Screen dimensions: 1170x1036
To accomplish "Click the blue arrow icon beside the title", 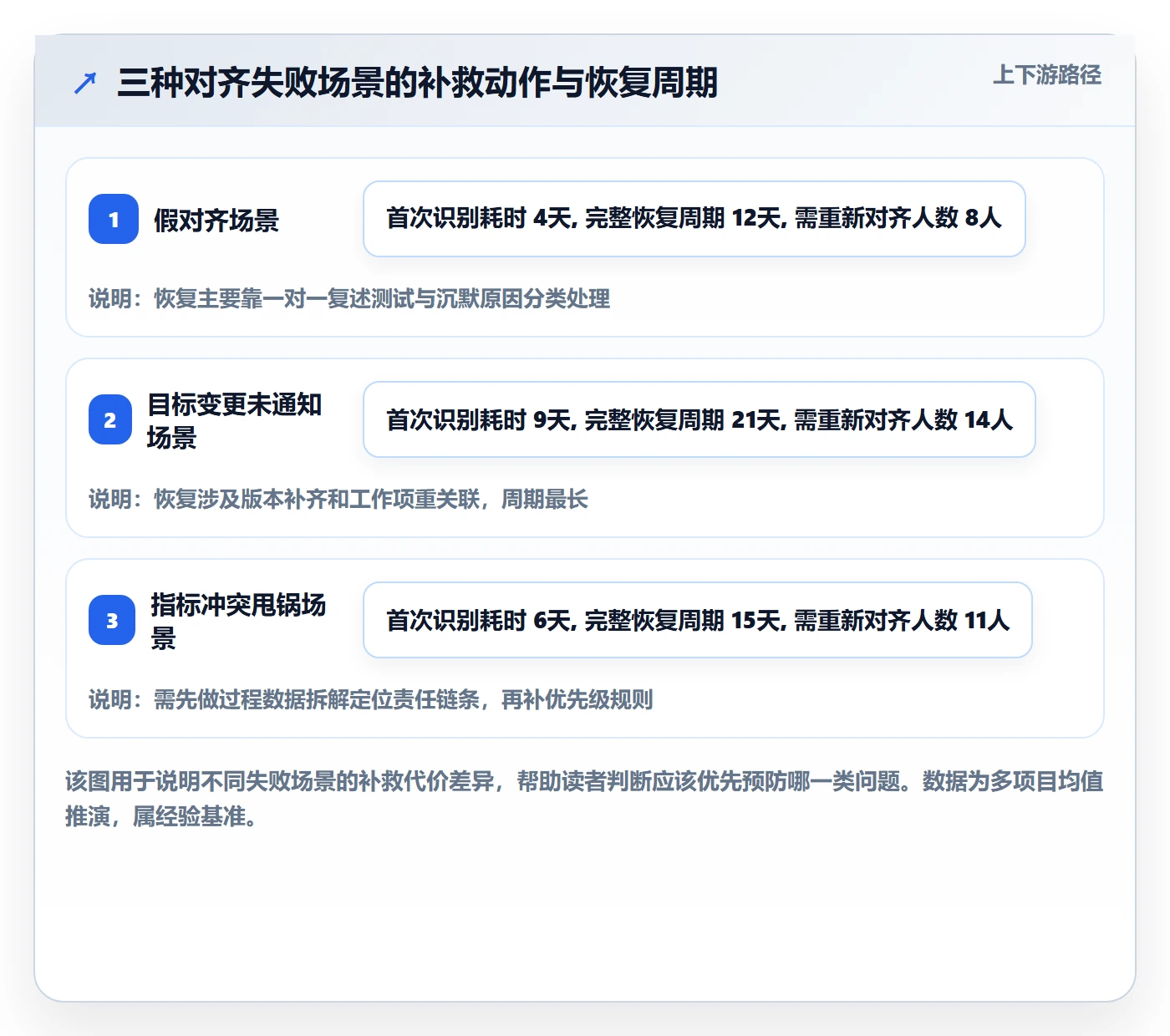I will (85, 83).
